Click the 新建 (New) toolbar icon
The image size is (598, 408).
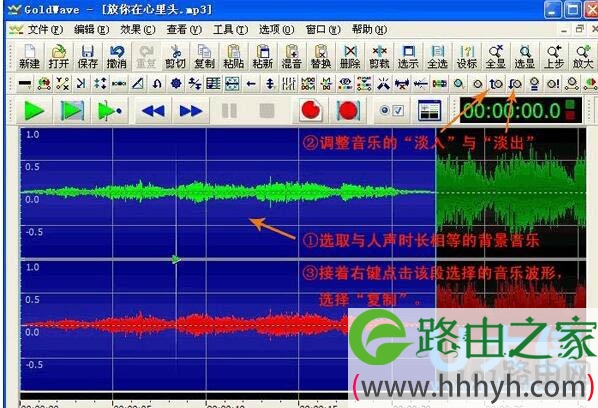coord(29,56)
